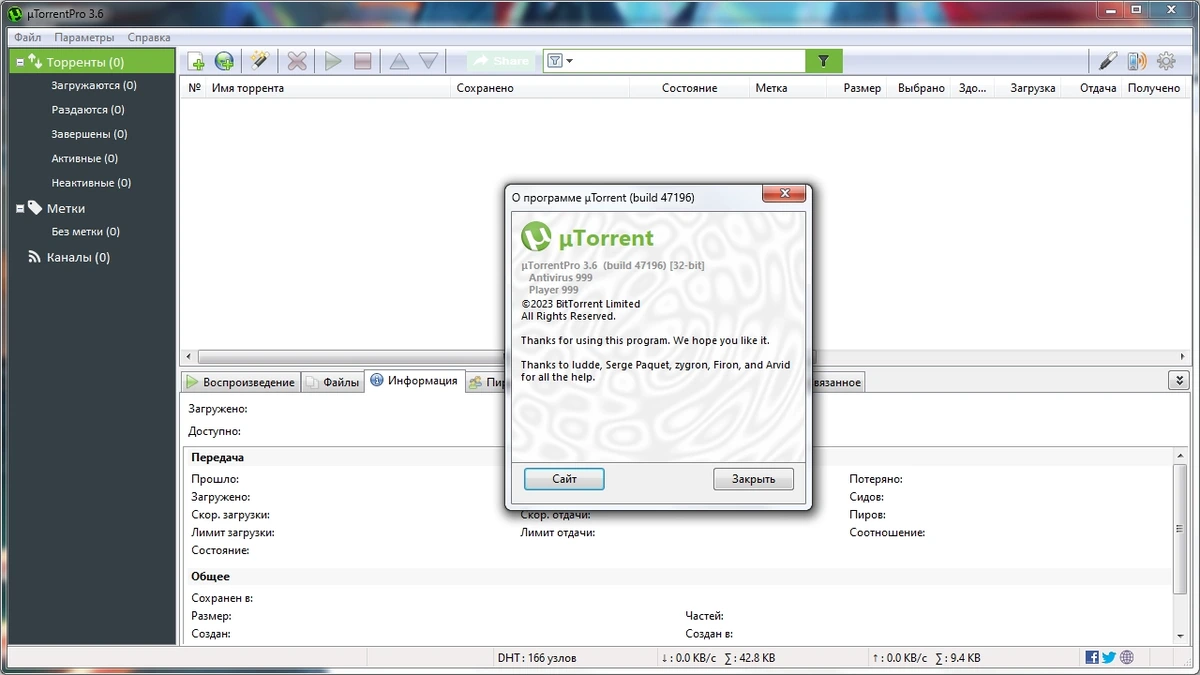Viewport: 1200px width, 675px height.
Task: Sort by № column header
Action: [x=194, y=88]
